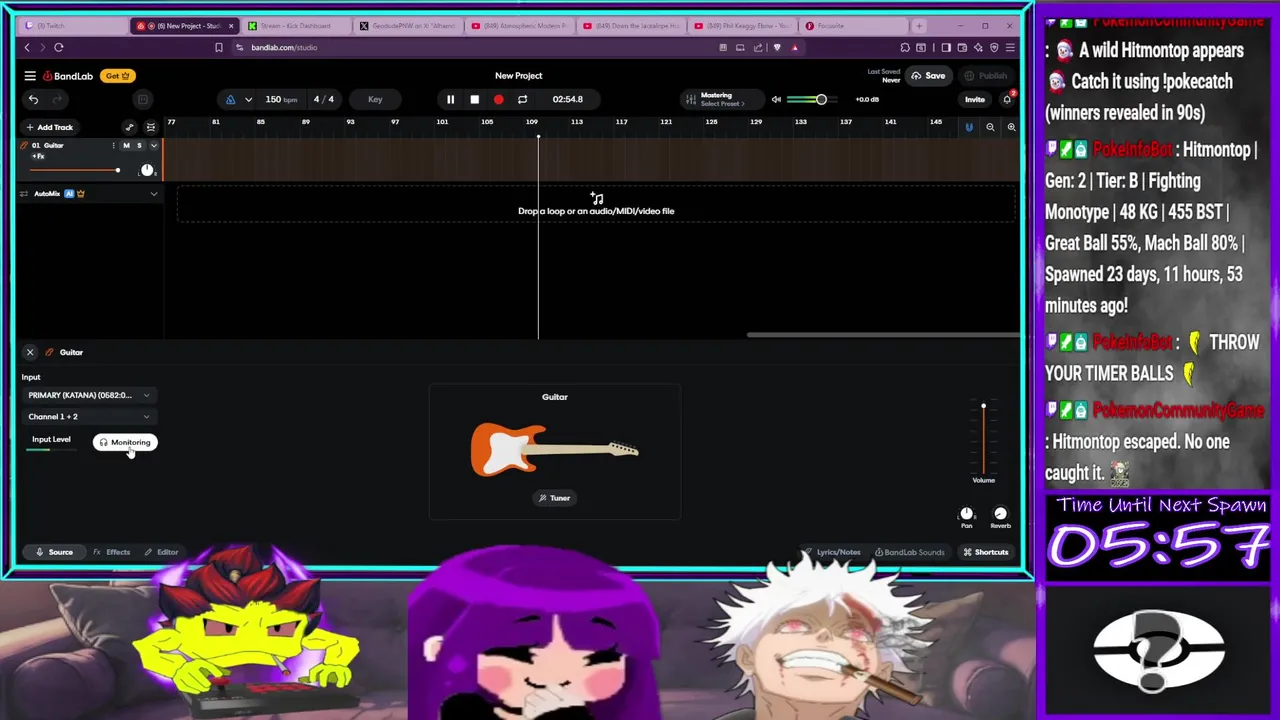Adjust the Guitar track pan knob
The image size is (1280, 720).
(147, 171)
